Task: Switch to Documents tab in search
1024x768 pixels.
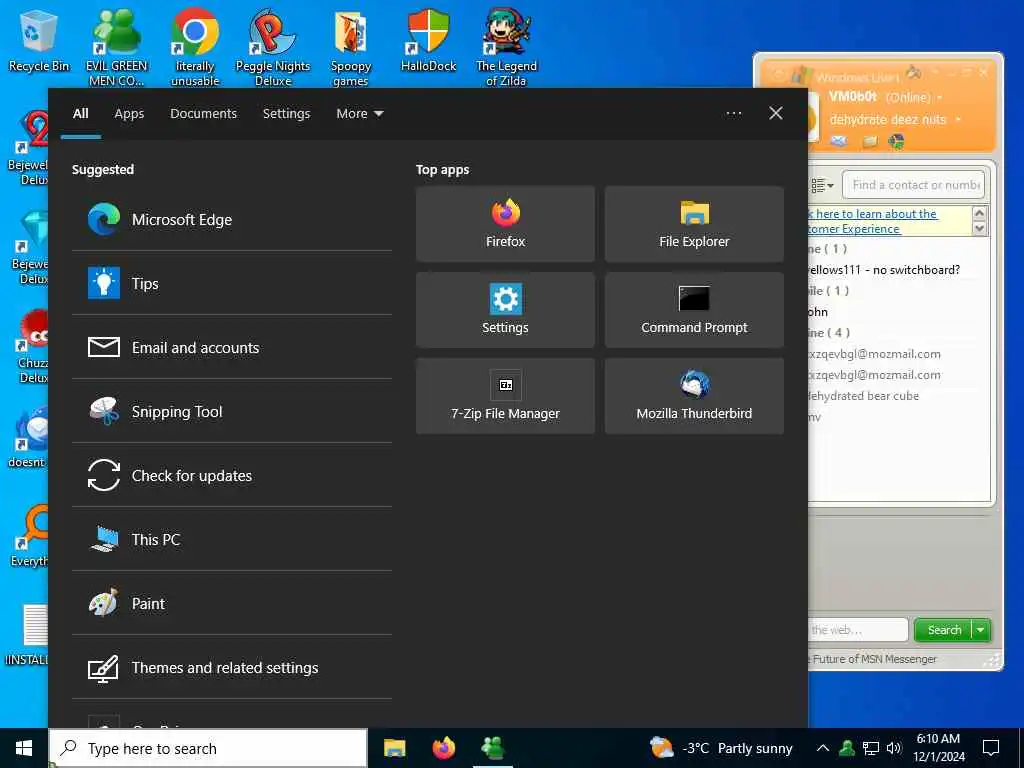Action: pyautogui.click(x=203, y=114)
